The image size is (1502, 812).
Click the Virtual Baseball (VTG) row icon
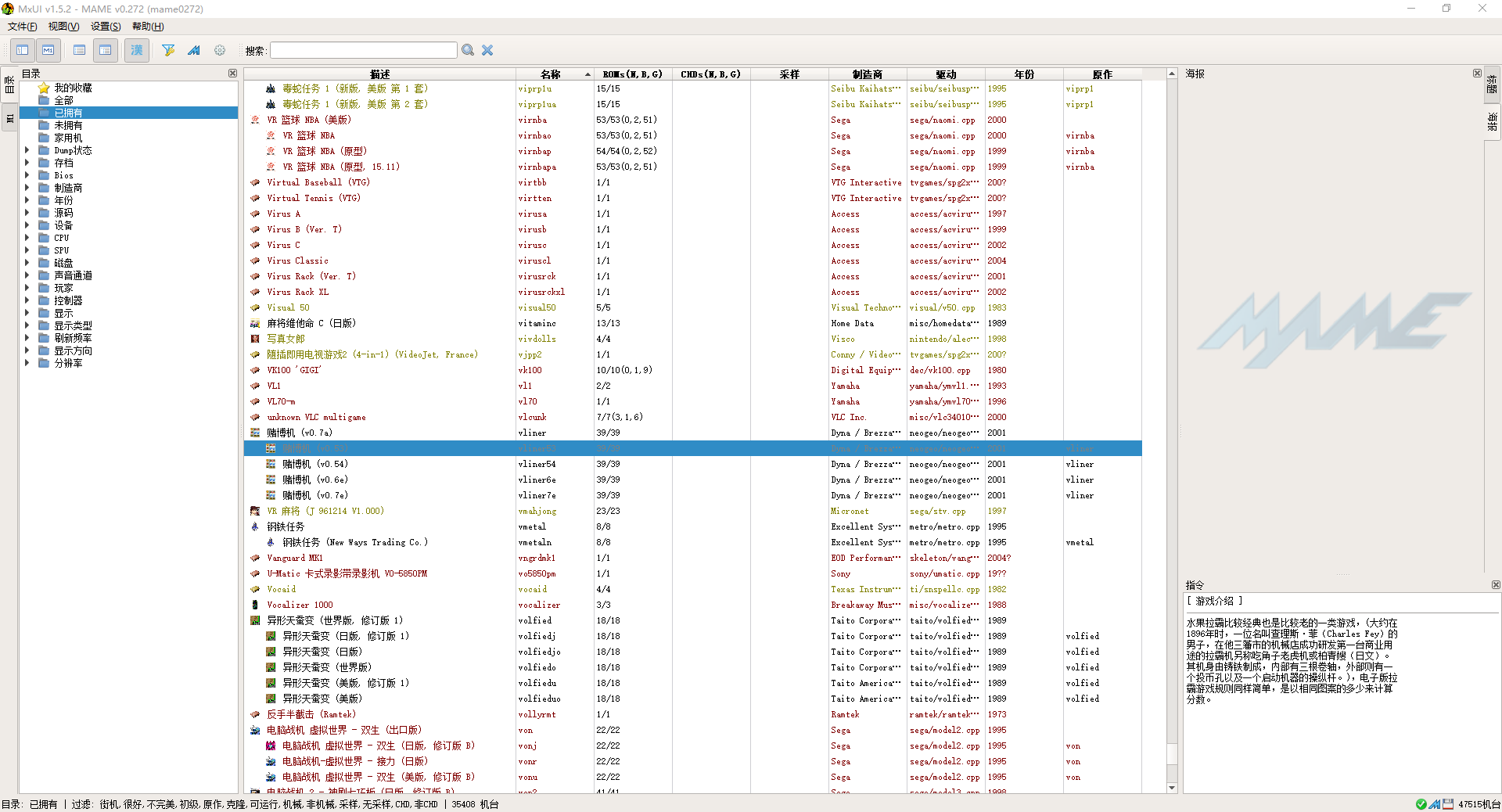click(255, 182)
